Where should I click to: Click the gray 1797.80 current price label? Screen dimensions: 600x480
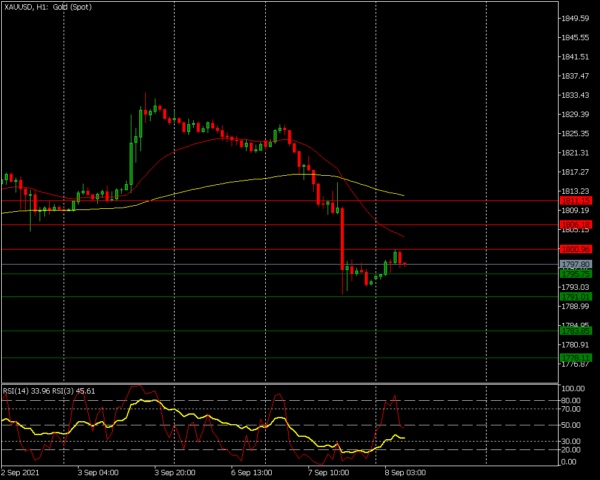point(579,264)
